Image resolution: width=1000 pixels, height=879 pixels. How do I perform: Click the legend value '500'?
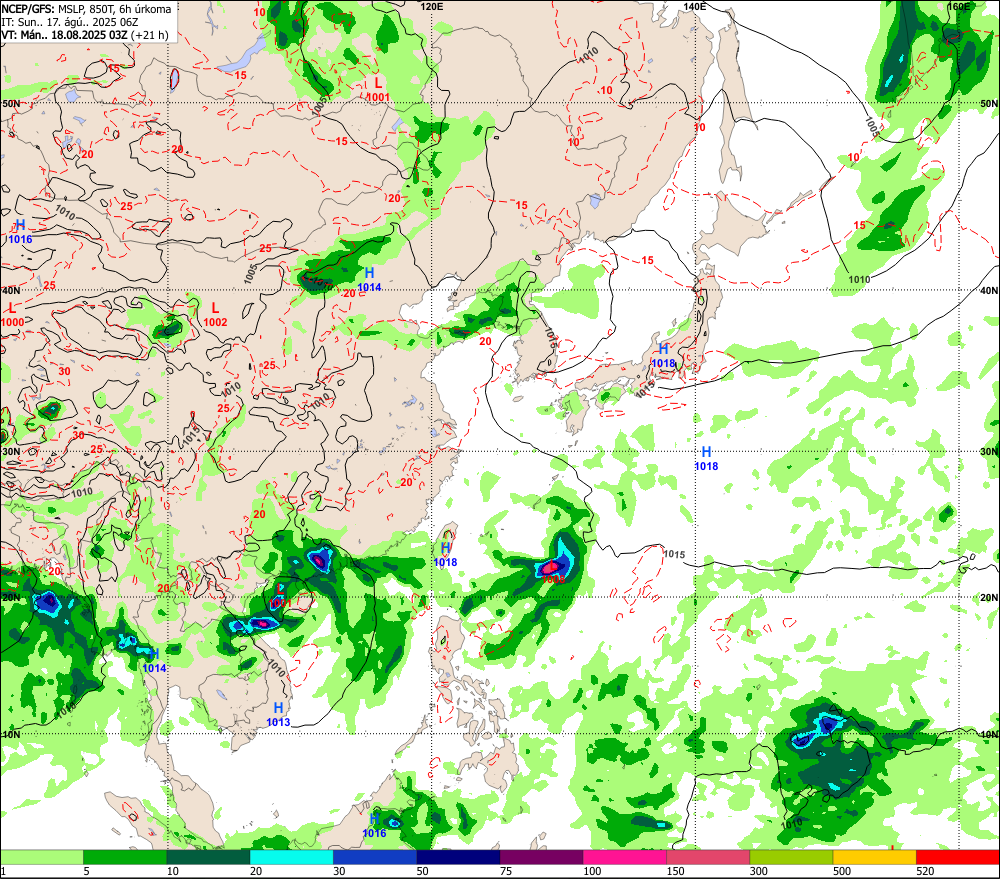pyautogui.click(x=841, y=871)
